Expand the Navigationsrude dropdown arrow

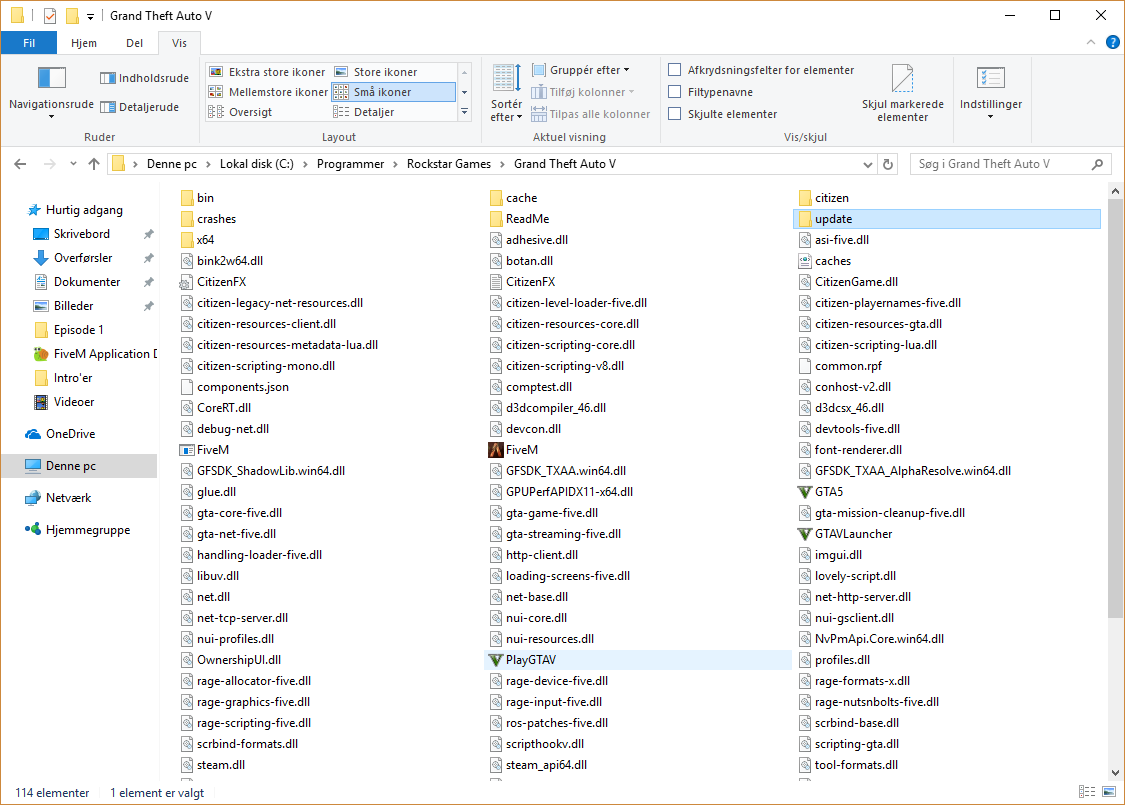[51, 116]
